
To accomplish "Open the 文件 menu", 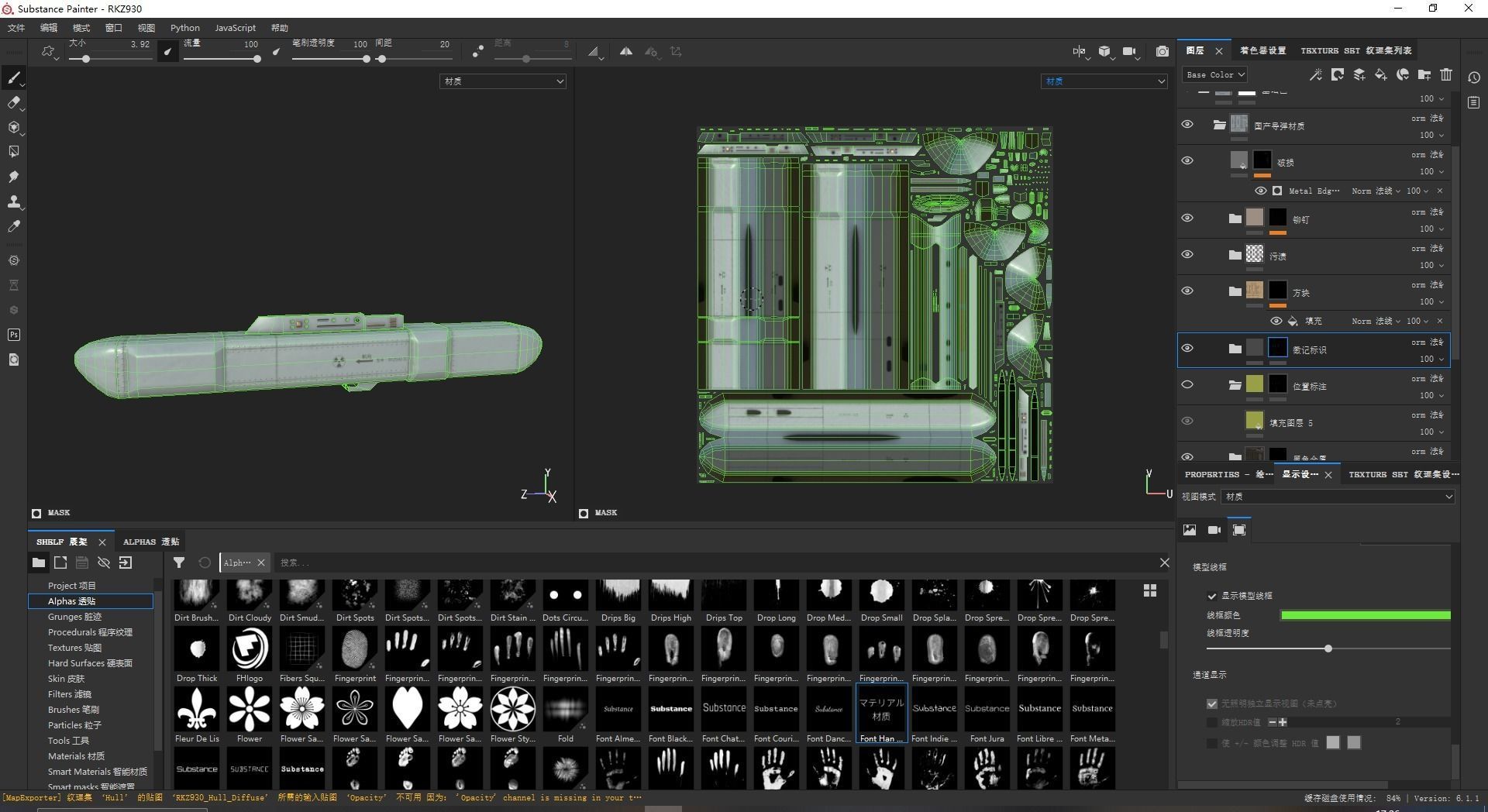I will 16,28.
